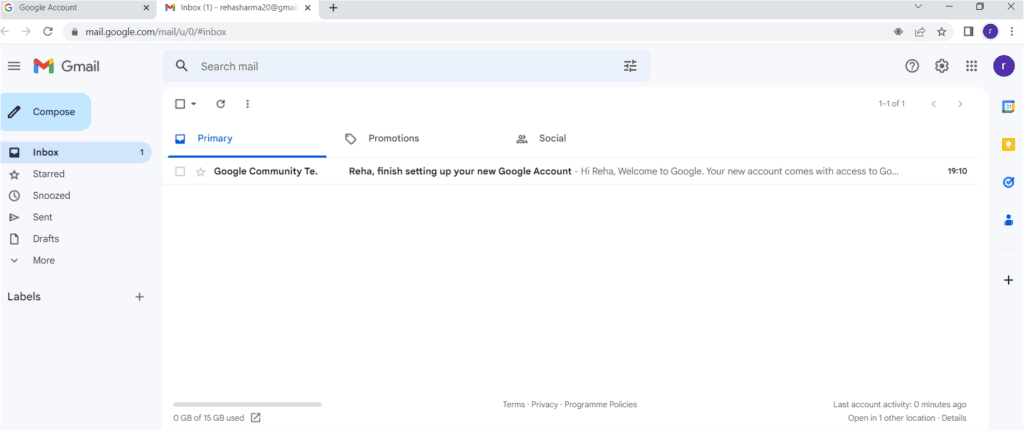Open Chrome profile avatar in toolbar
Screen dimensions: 1024x431
(x=991, y=31)
